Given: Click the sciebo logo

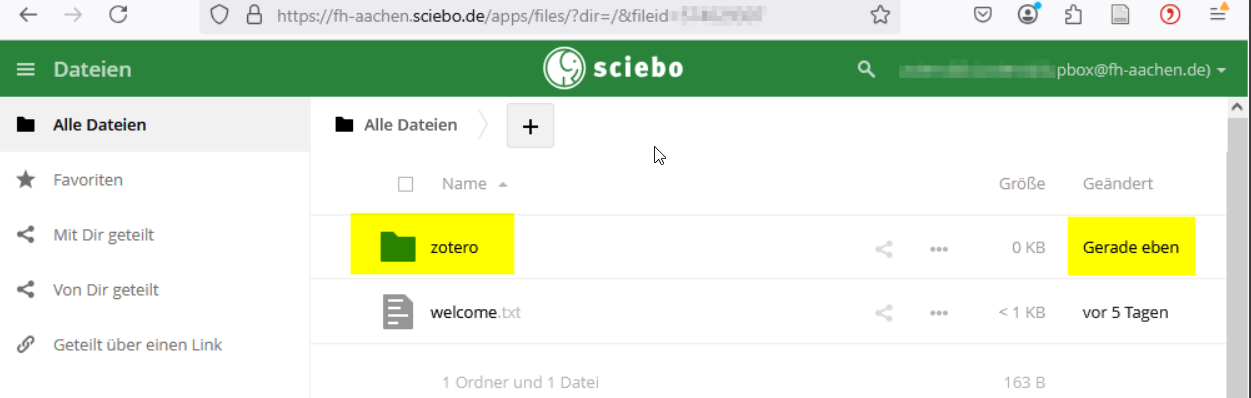Looking at the screenshot, I should (614, 68).
